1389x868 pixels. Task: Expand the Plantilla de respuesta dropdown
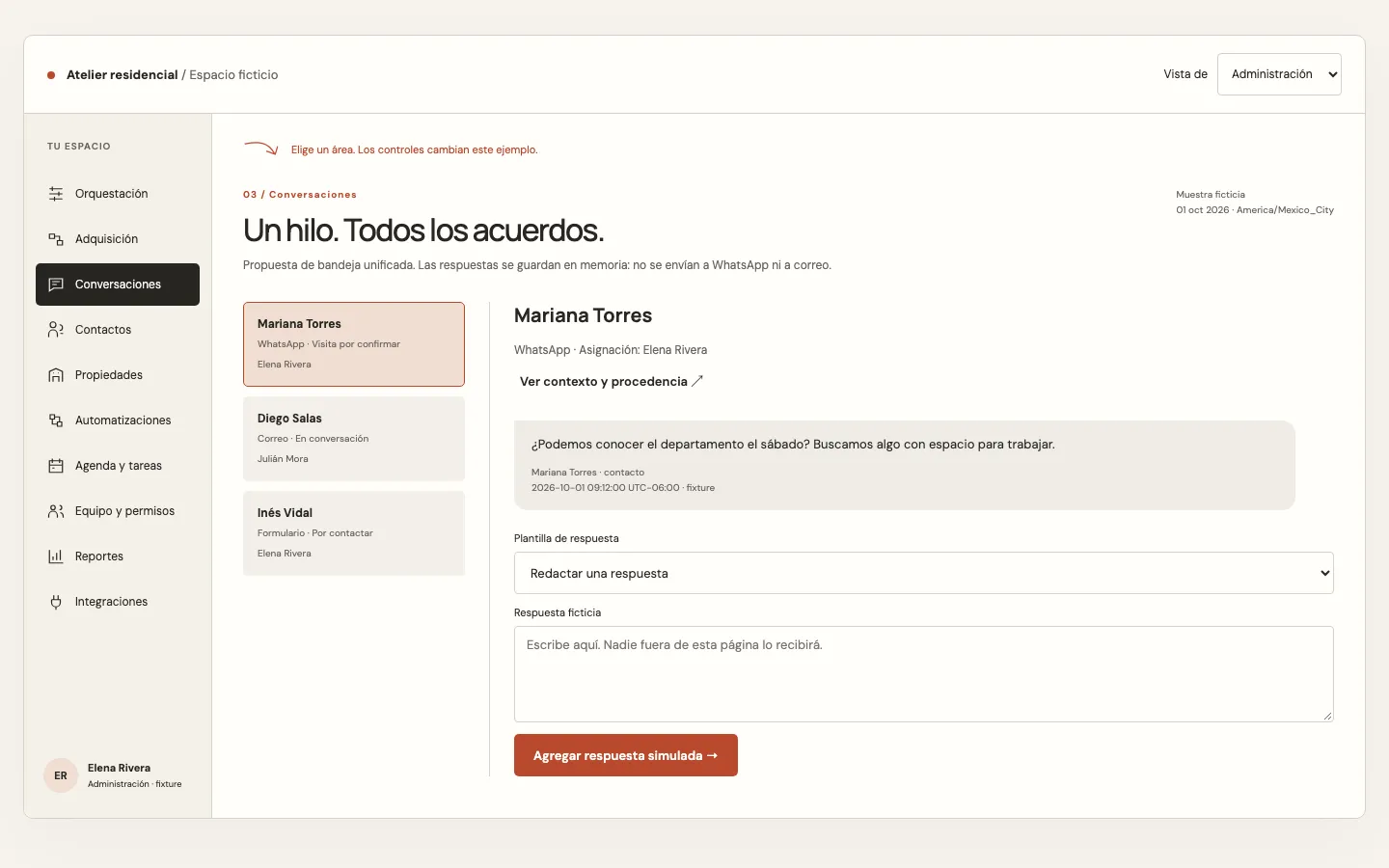tap(924, 573)
